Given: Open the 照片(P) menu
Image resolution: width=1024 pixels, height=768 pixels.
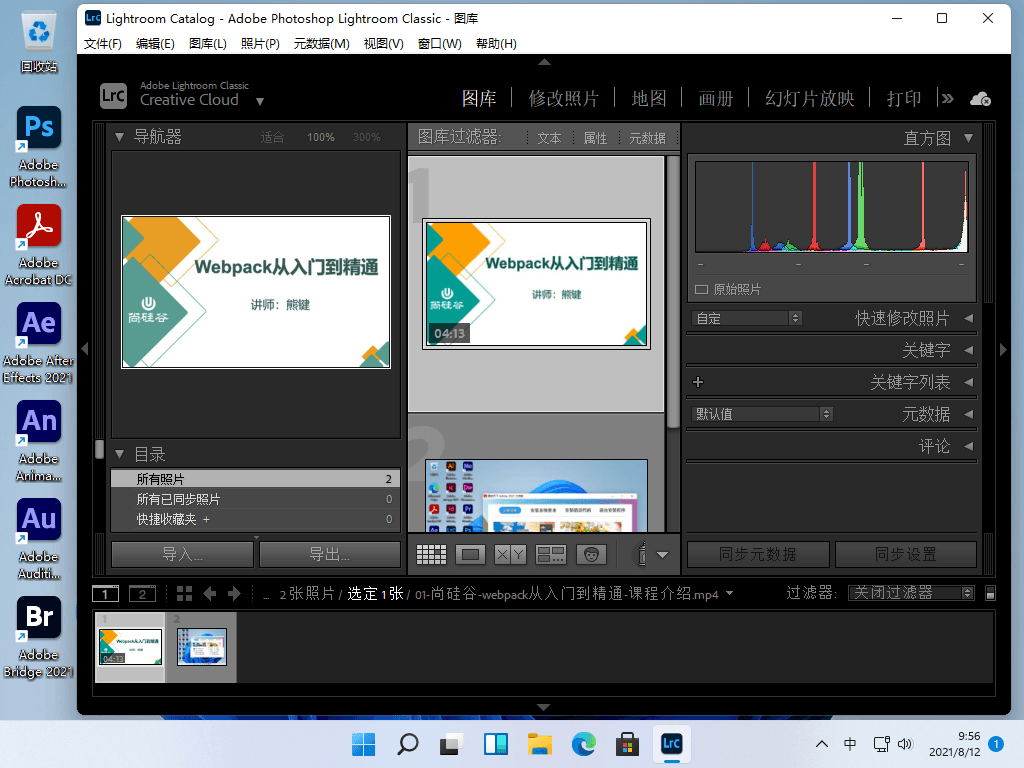Looking at the screenshot, I should 260,44.
